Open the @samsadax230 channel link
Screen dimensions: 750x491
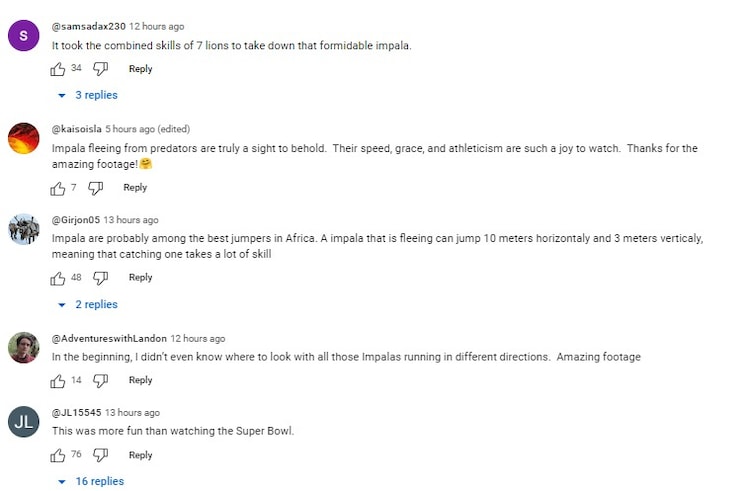click(88, 26)
